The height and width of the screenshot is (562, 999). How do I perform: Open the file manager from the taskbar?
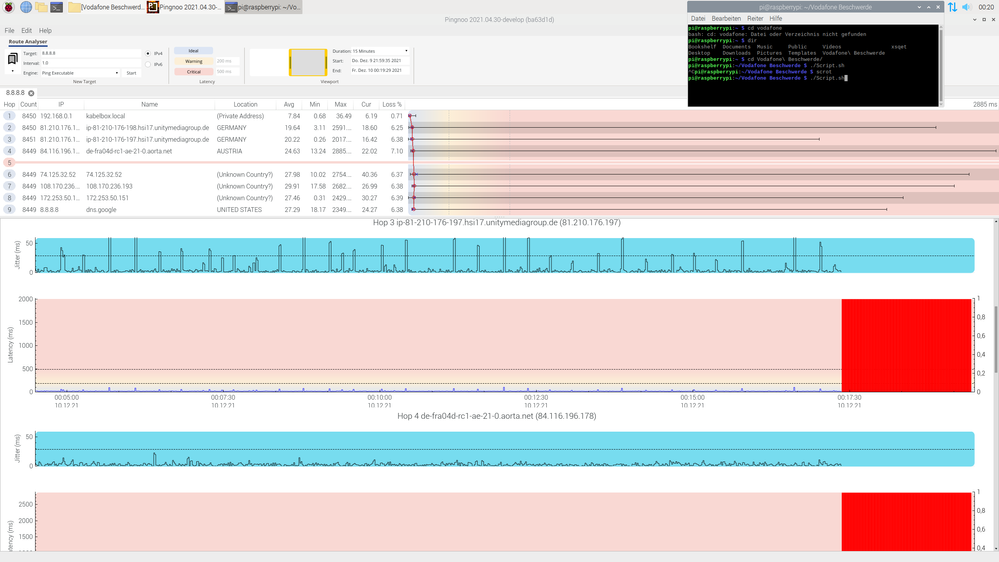(x=40, y=7)
